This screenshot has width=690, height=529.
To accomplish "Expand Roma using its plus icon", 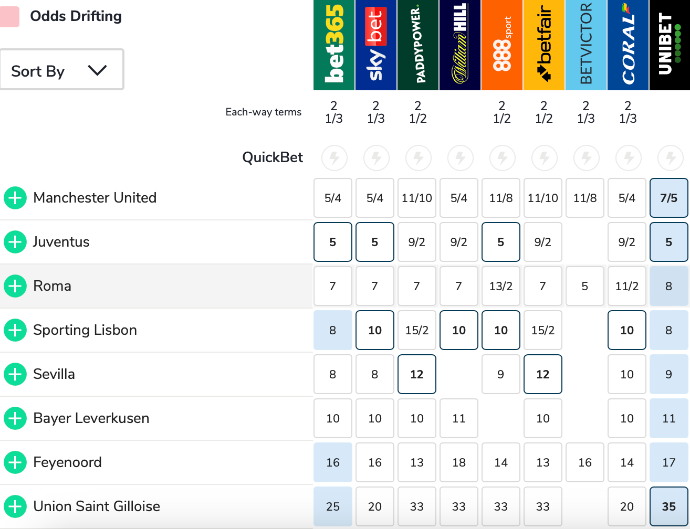I will click(x=15, y=286).
